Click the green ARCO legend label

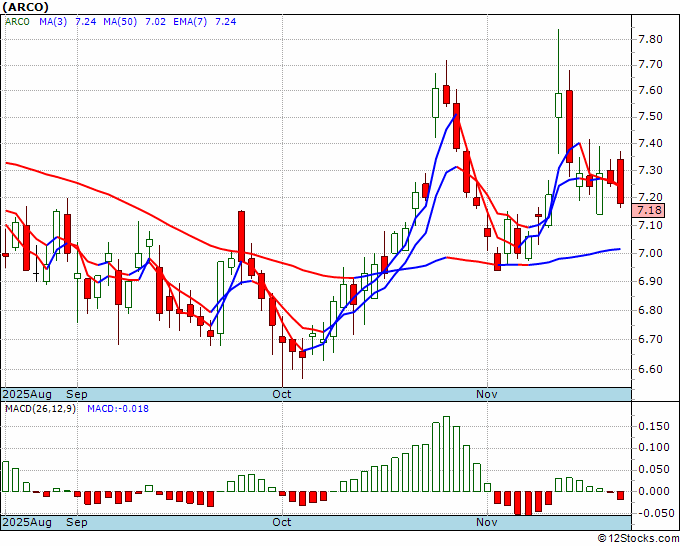click(17, 22)
